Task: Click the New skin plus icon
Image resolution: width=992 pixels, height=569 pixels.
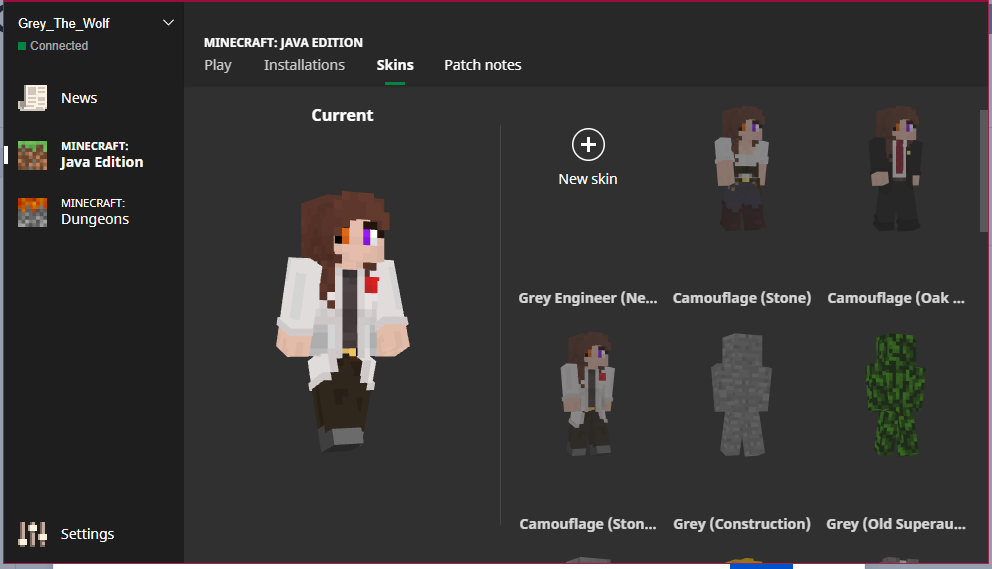Action: (588, 145)
